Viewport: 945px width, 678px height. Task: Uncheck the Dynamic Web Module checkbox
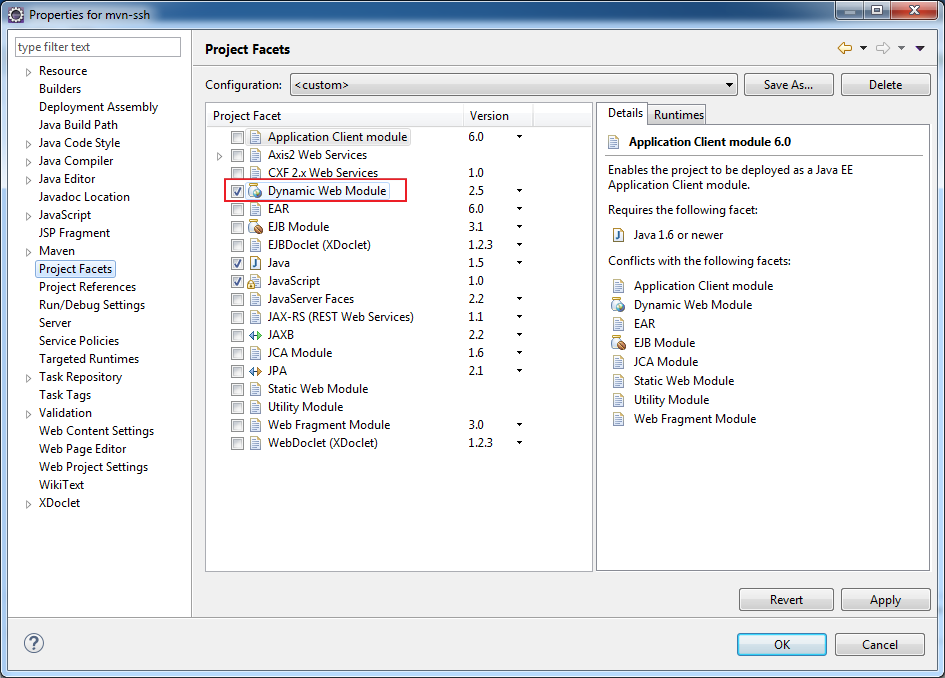pos(237,191)
